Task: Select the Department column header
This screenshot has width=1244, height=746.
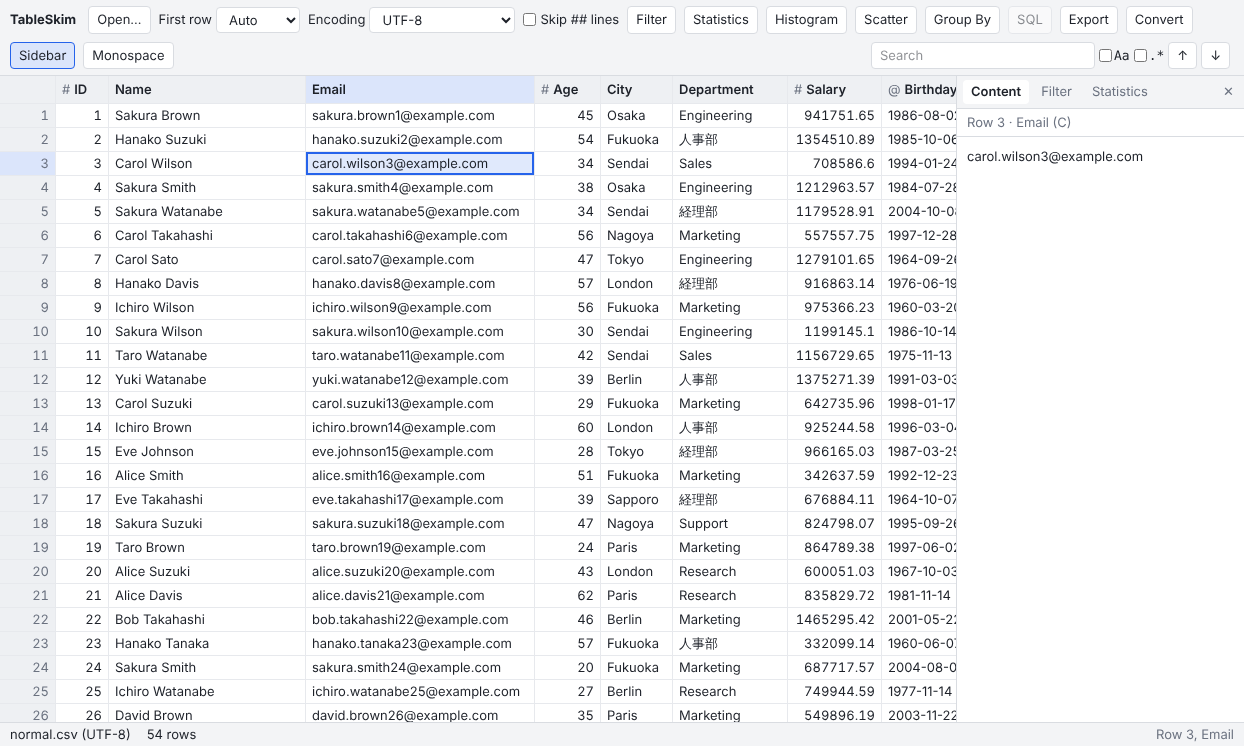Action: [730, 90]
